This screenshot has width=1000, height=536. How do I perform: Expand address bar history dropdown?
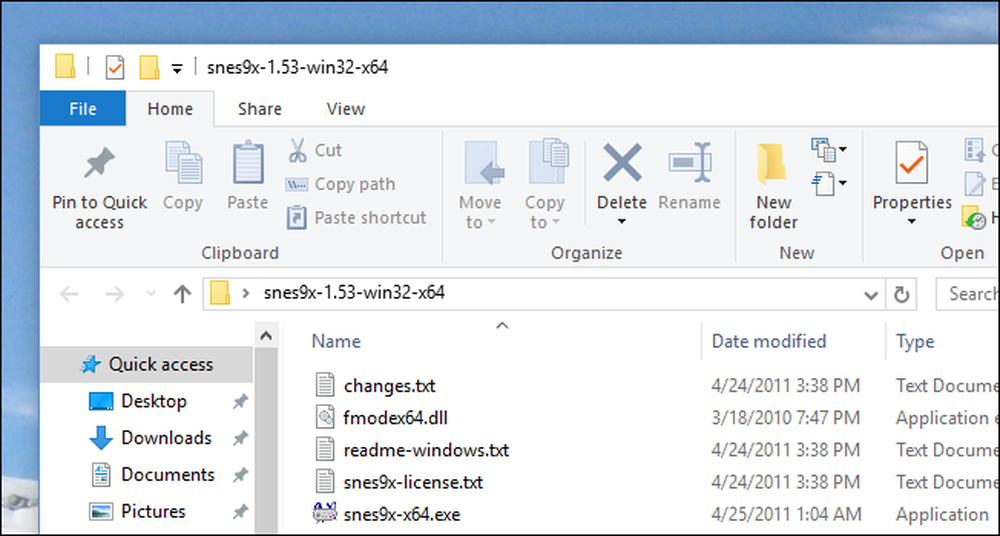(871, 295)
